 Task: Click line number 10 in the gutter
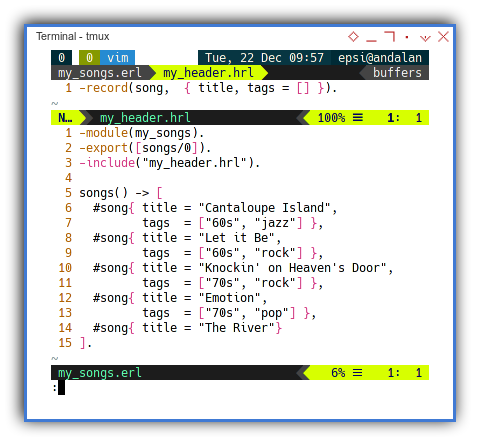[x=65, y=268]
